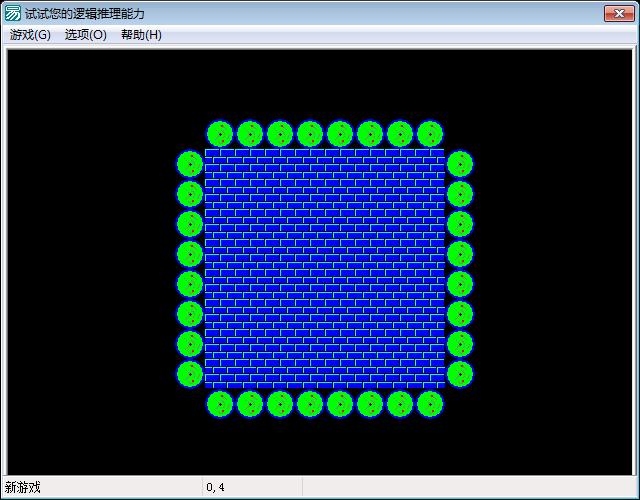Click seventh-from-top green ball in right column
Image resolution: width=640 pixels, height=500 pixels.
click(x=460, y=344)
